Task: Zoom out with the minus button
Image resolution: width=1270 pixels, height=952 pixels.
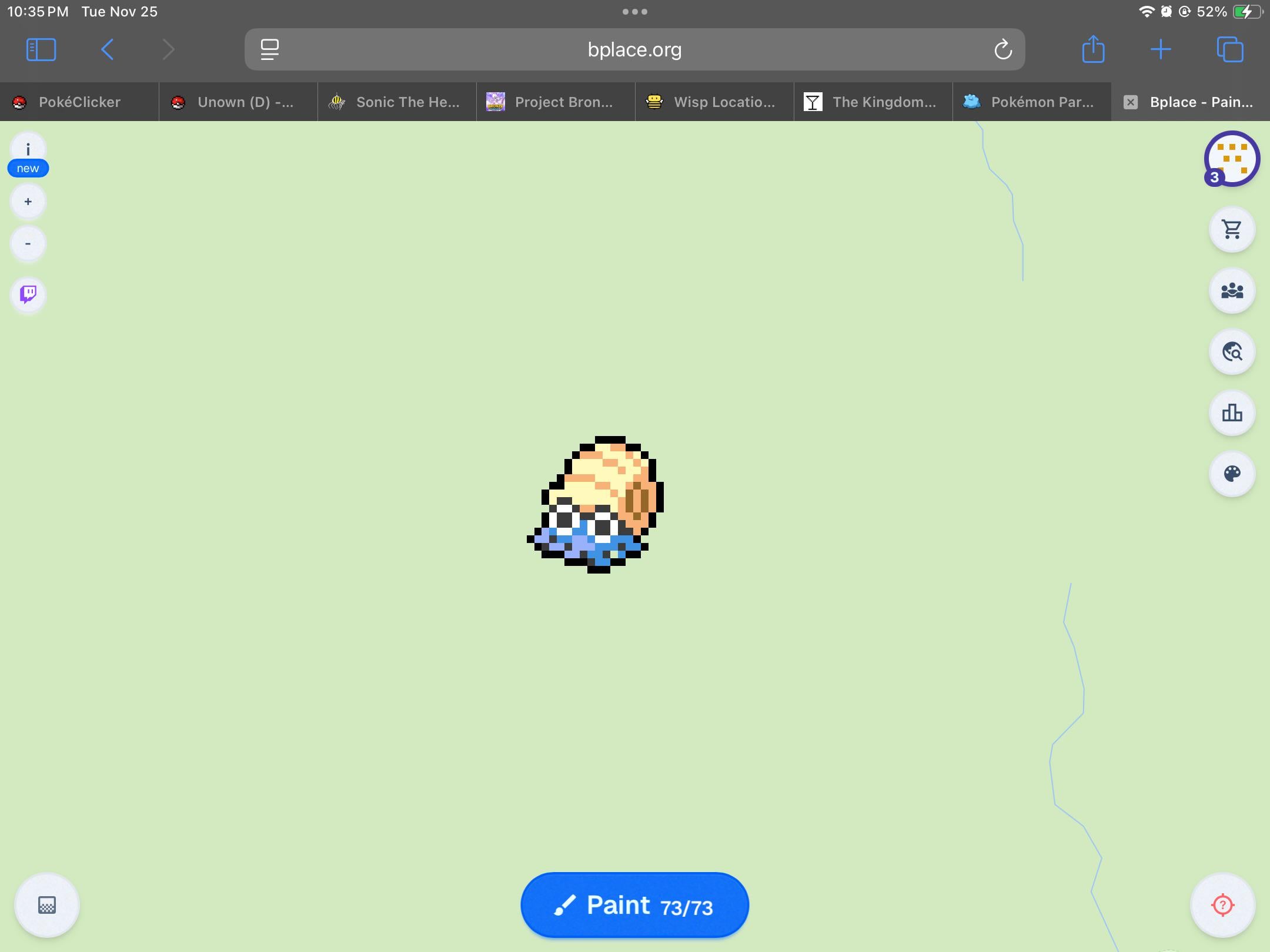Action: [x=28, y=243]
